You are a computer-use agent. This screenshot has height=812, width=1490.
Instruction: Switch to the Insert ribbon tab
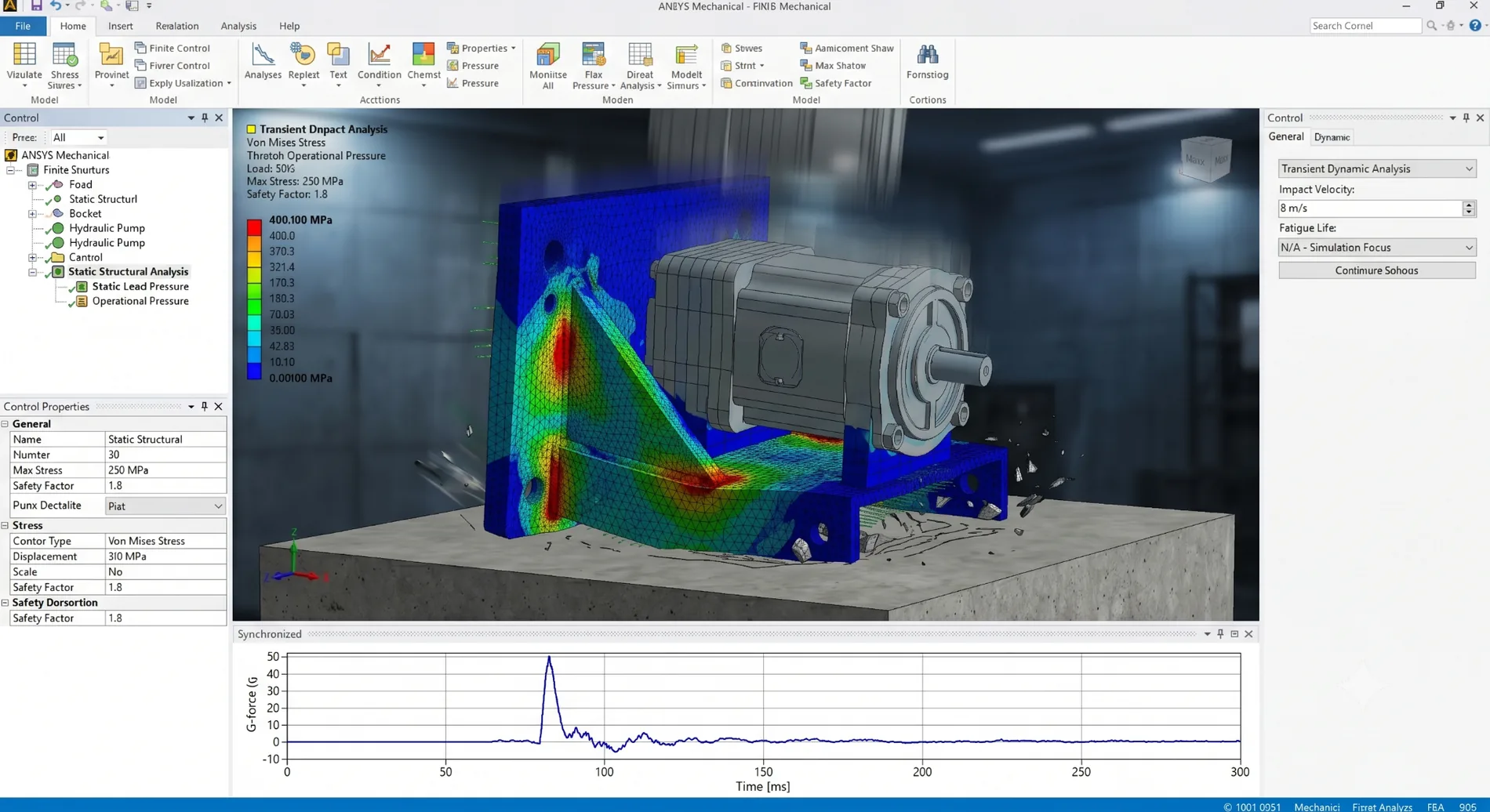pyautogui.click(x=120, y=26)
